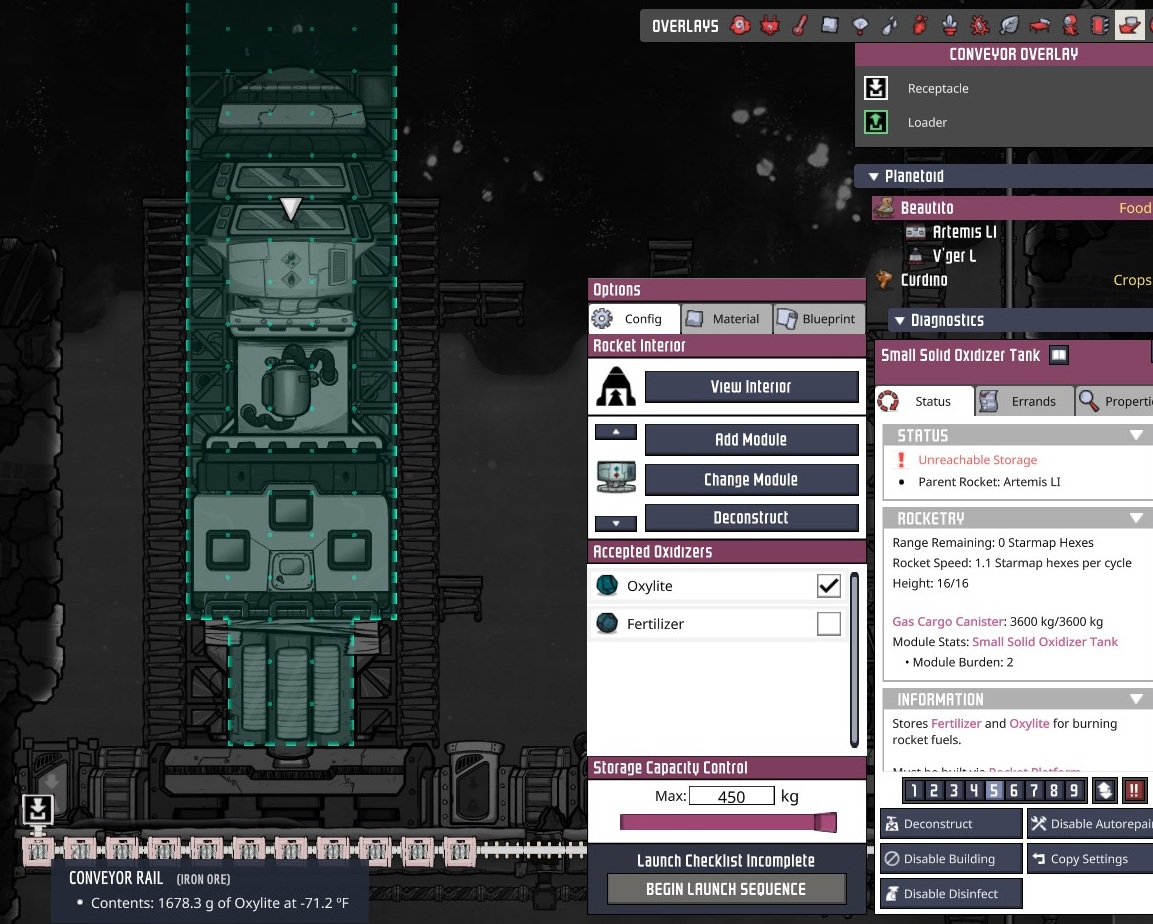Collapse the Diagnostics section
This screenshot has width=1153, height=924.
(899, 320)
